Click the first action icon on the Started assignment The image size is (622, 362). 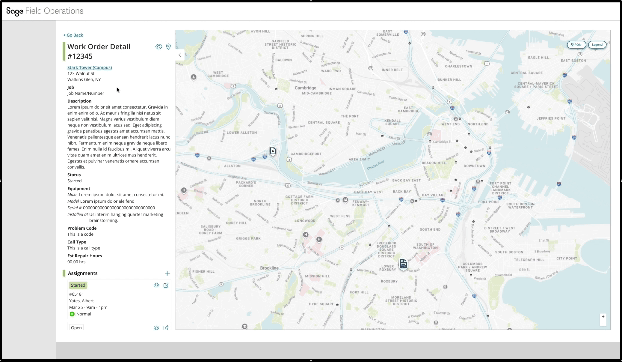point(156,285)
